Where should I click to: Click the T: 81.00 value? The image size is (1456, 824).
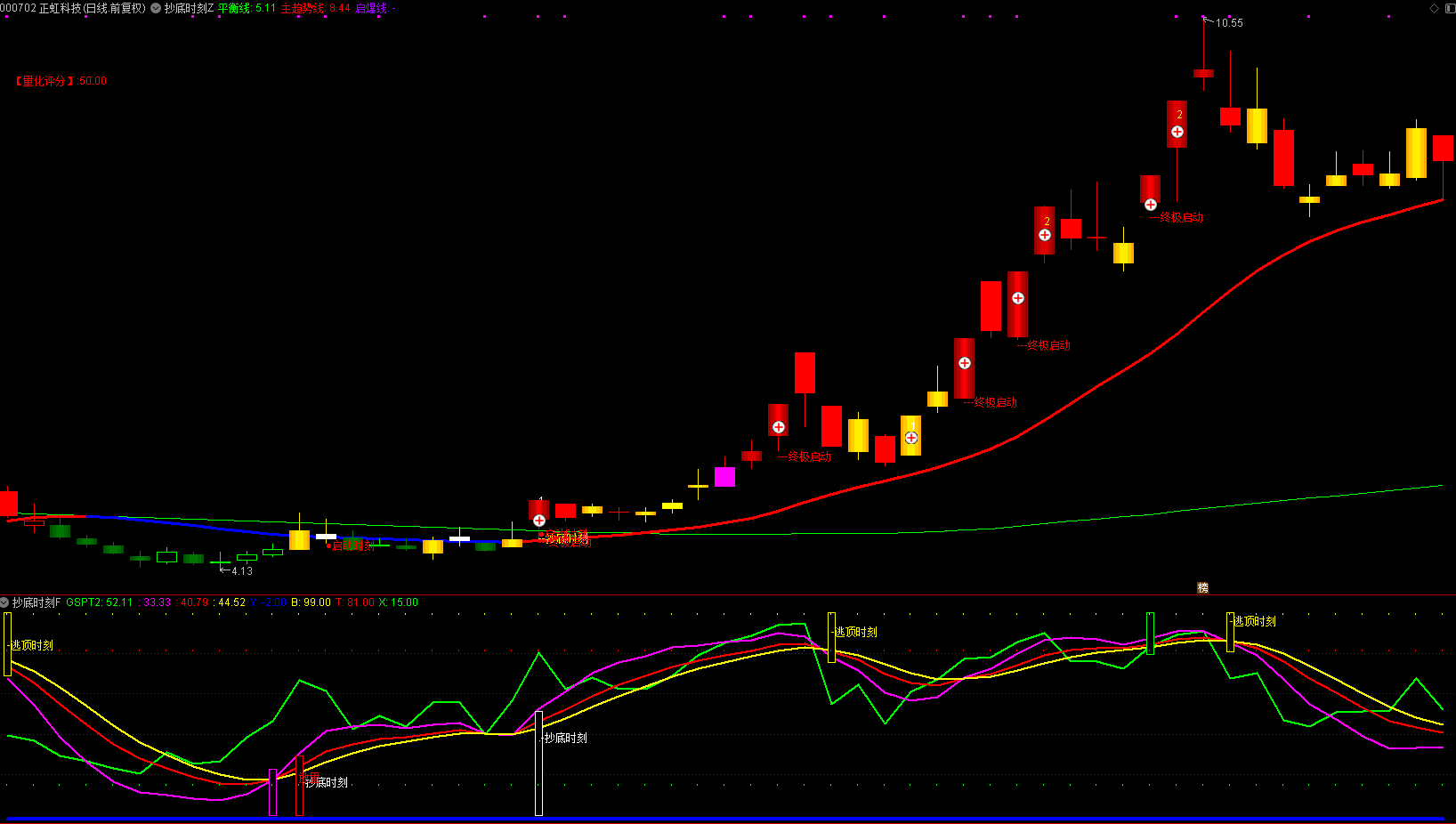tap(355, 602)
